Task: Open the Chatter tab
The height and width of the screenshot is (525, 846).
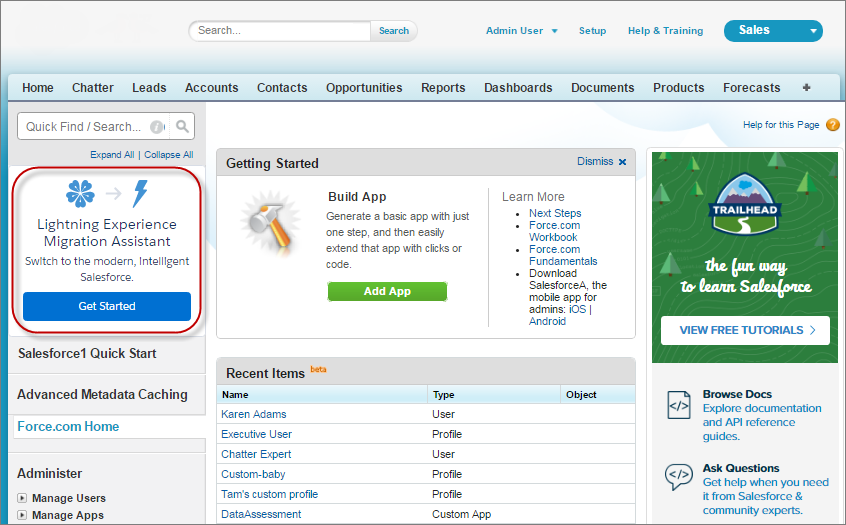Action: pyautogui.click(x=93, y=87)
